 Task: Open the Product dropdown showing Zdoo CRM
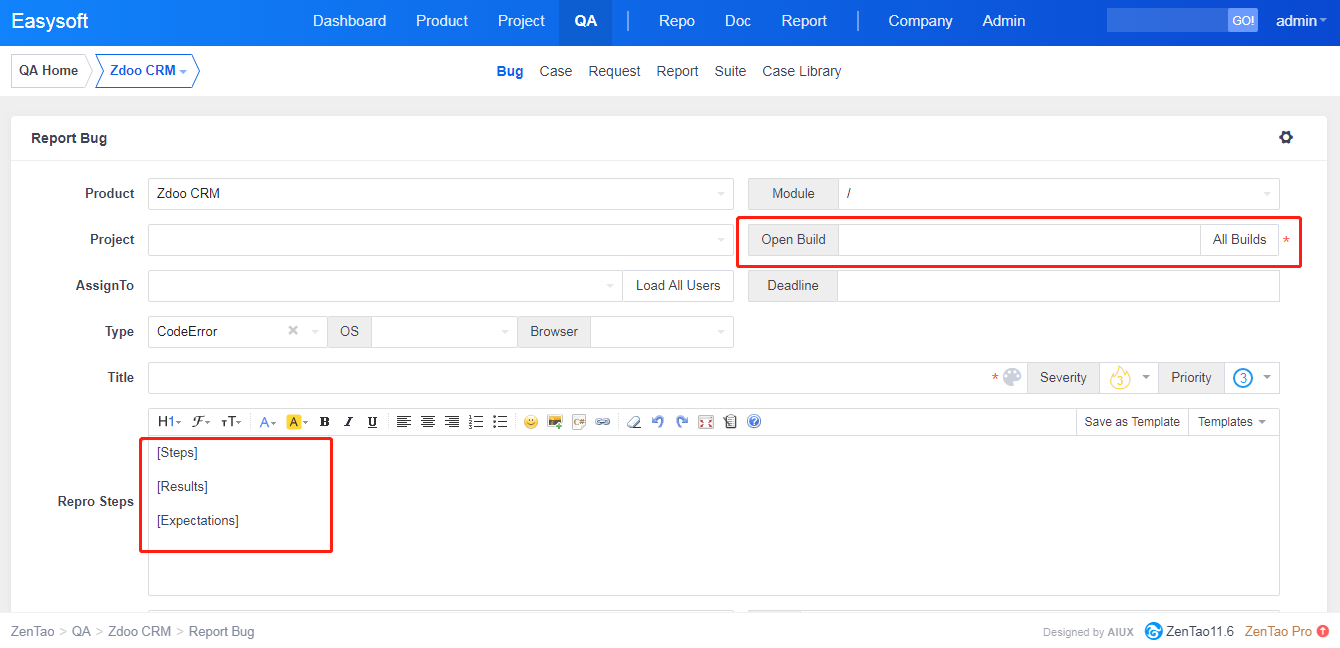[x=440, y=194]
